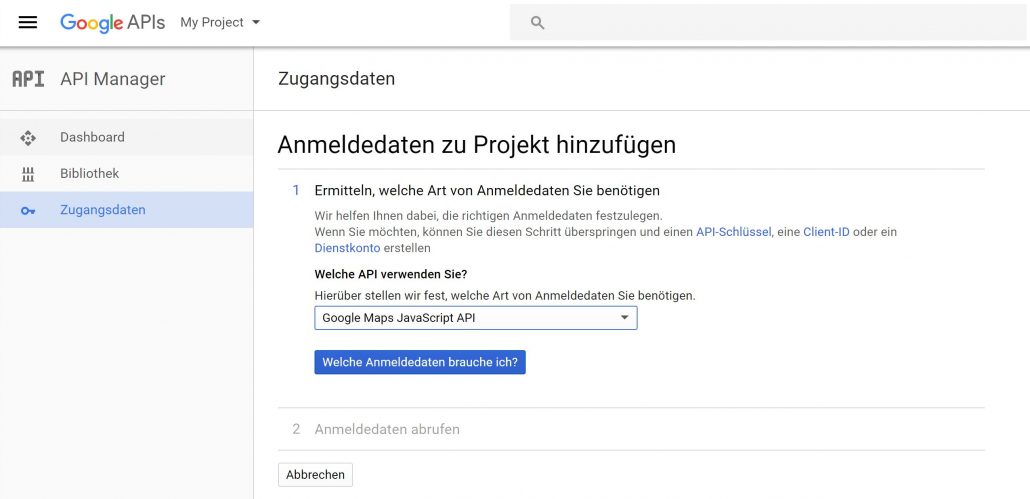The width and height of the screenshot is (1030, 499).
Task: Focus the top search field
Action: click(x=768, y=22)
